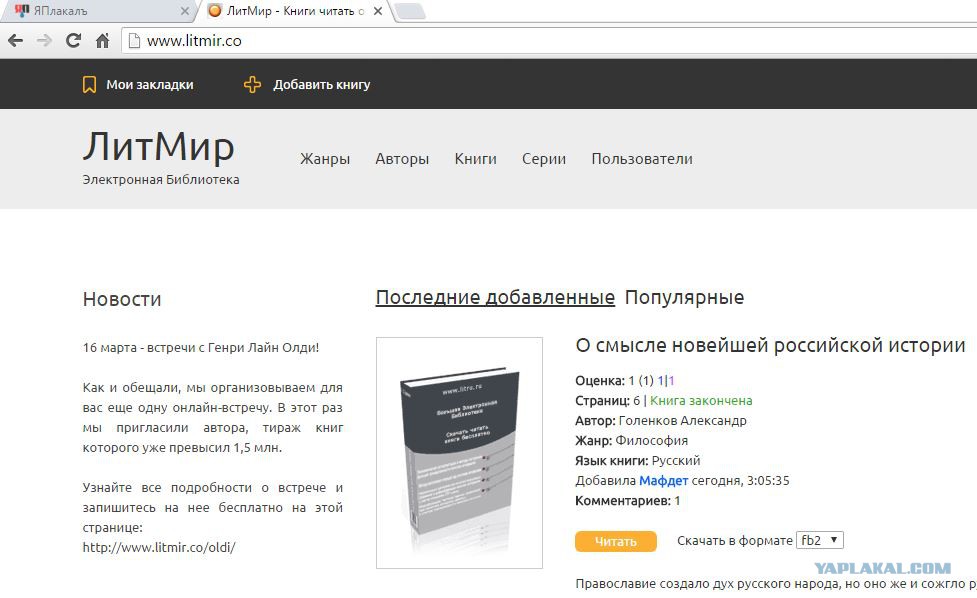Image resolution: width=977 pixels, height=598 pixels.
Task: Select the ЛитМир - Книги читать tab
Action: click(x=296, y=11)
